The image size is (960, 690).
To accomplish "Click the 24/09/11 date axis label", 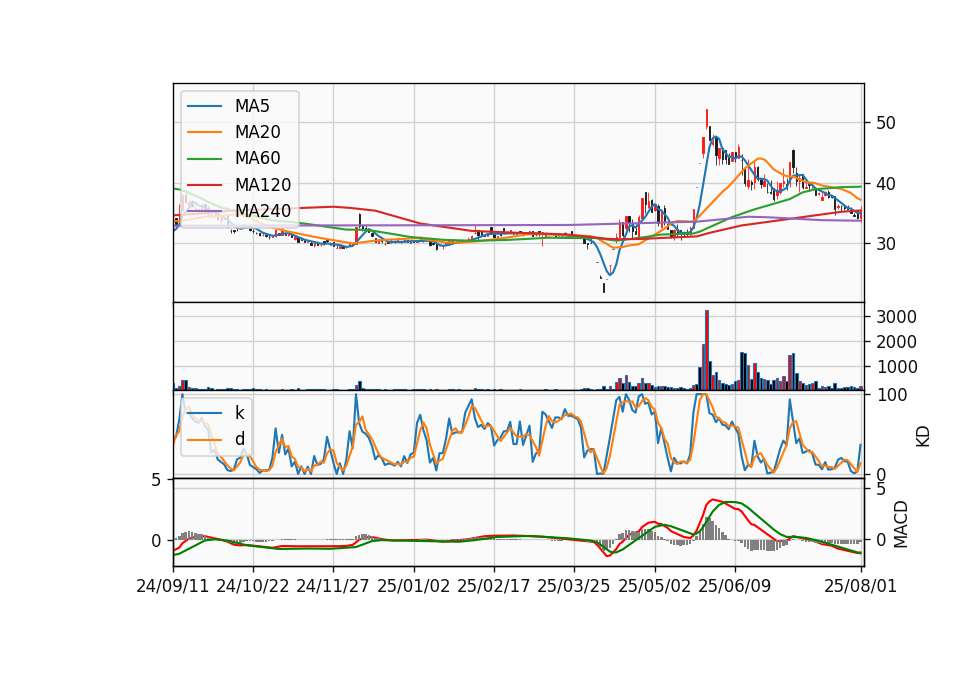I will 173,586.
